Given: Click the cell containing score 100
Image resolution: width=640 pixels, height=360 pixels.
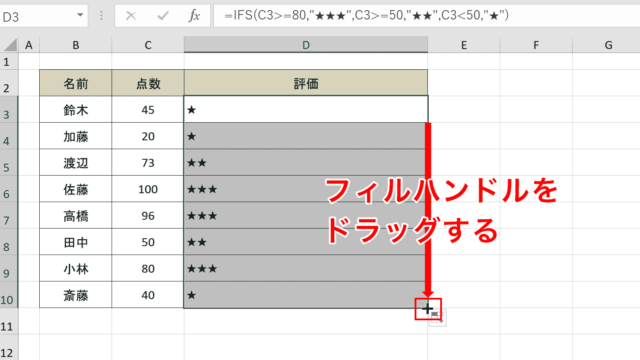Looking at the screenshot, I should click(x=148, y=189).
